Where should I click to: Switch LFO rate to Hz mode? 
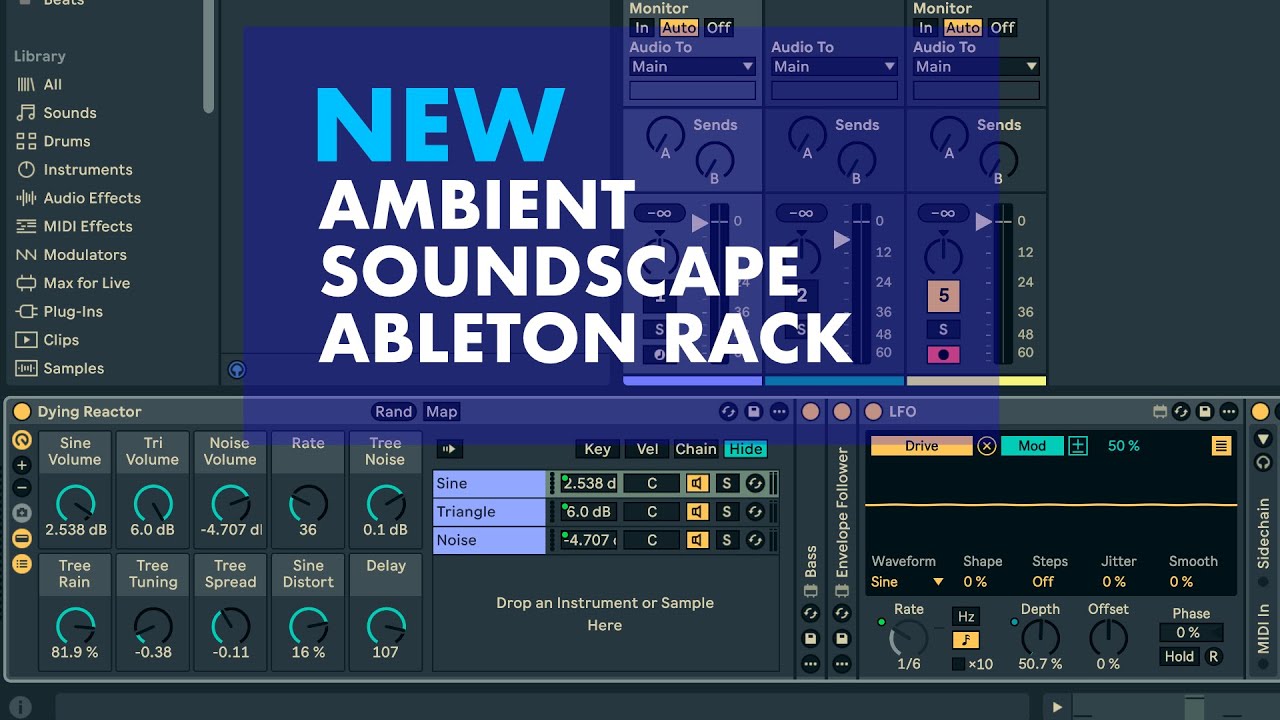pyautogui.click(x=965, y=617)
